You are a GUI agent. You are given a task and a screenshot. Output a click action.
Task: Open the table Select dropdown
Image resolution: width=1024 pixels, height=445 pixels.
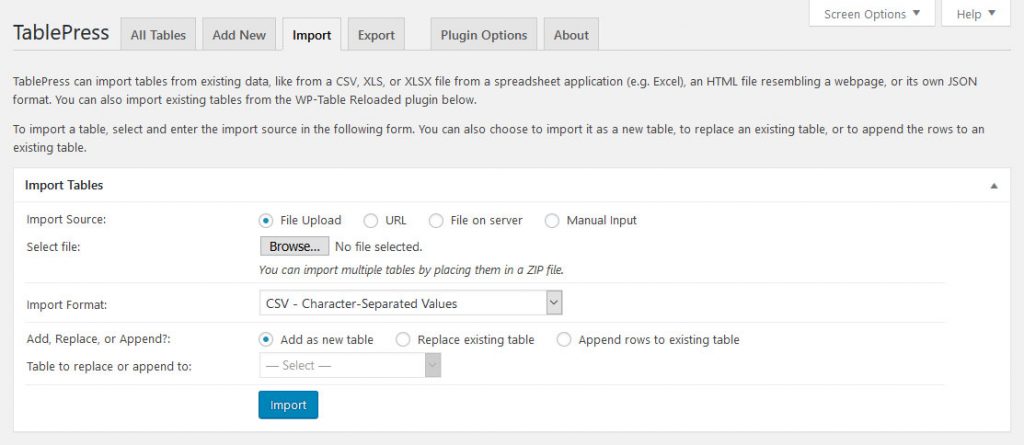(x=350, y=366)
